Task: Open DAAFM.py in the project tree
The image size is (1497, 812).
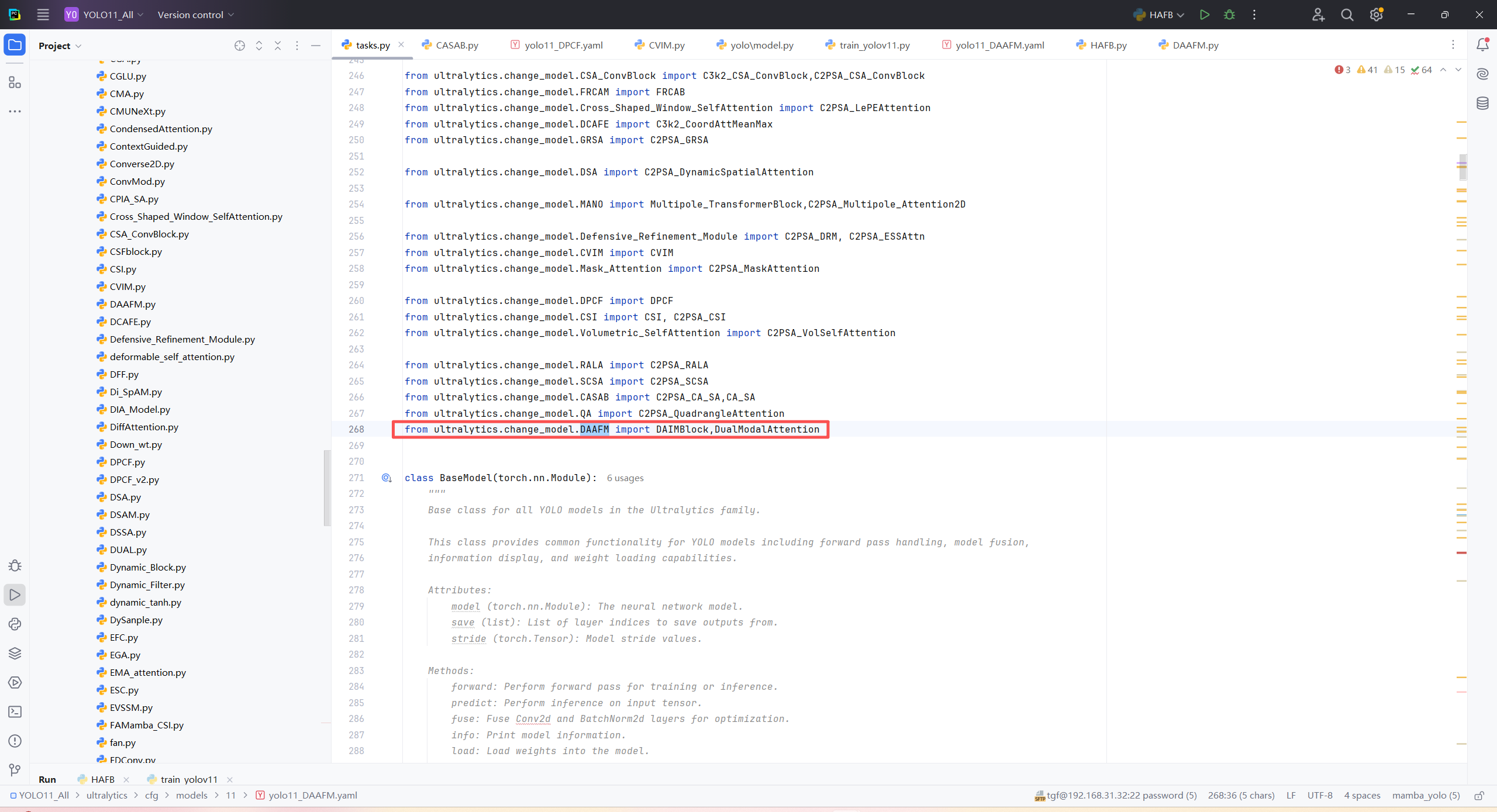Action: click(x=132, y=304)
